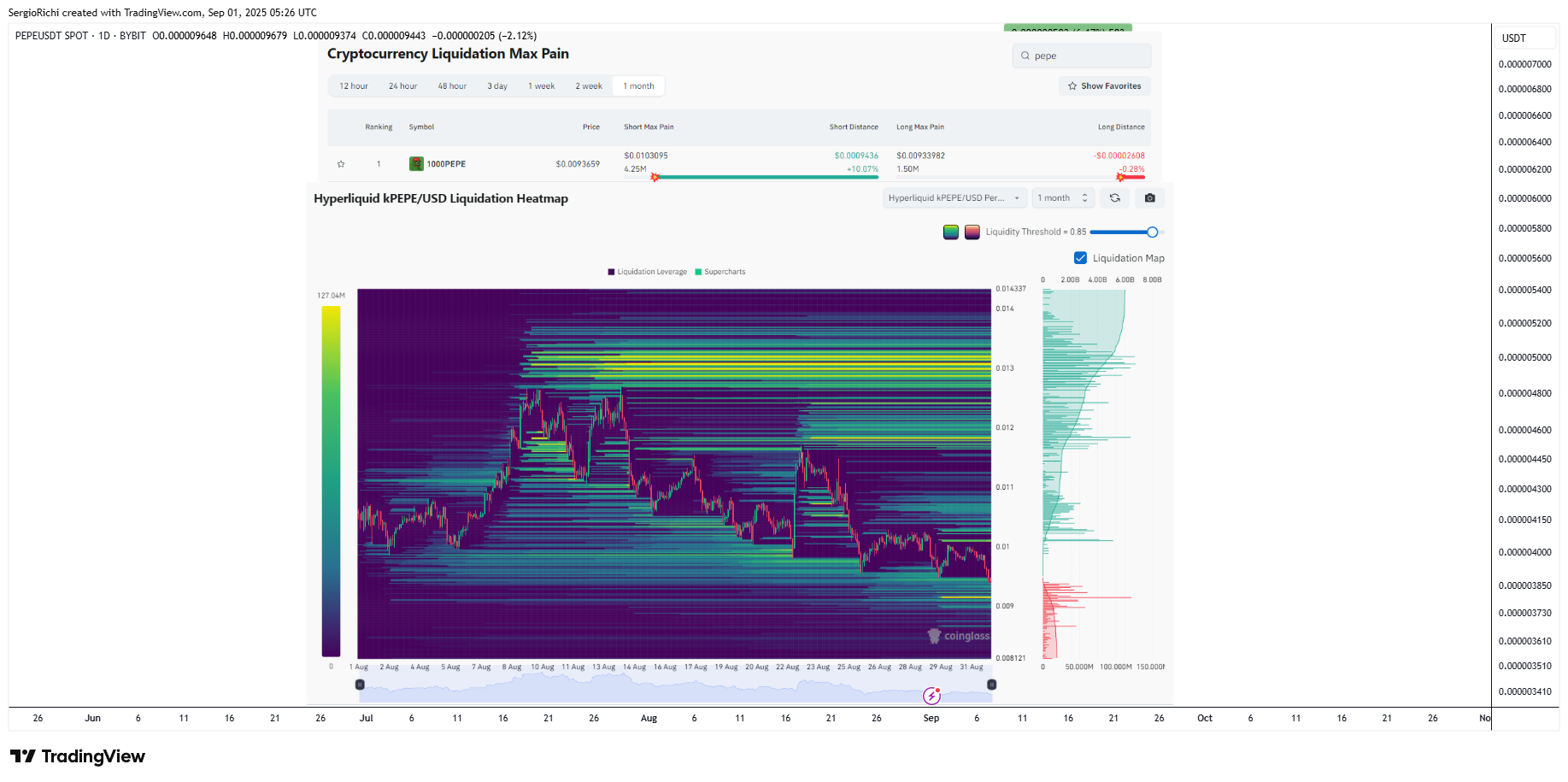Click the Show Favorites button

point(1105,86)
